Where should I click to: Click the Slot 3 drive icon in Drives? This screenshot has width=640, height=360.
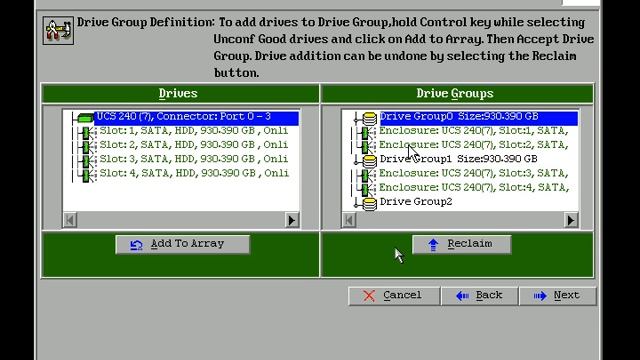(x=86, y=161)
